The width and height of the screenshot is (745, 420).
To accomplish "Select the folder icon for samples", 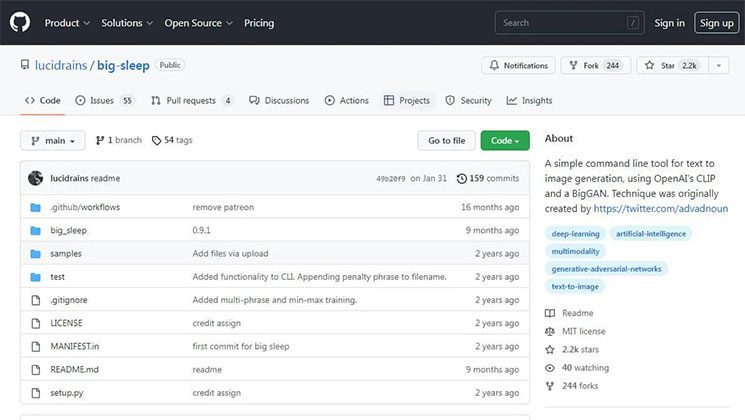I will (36, 254).
